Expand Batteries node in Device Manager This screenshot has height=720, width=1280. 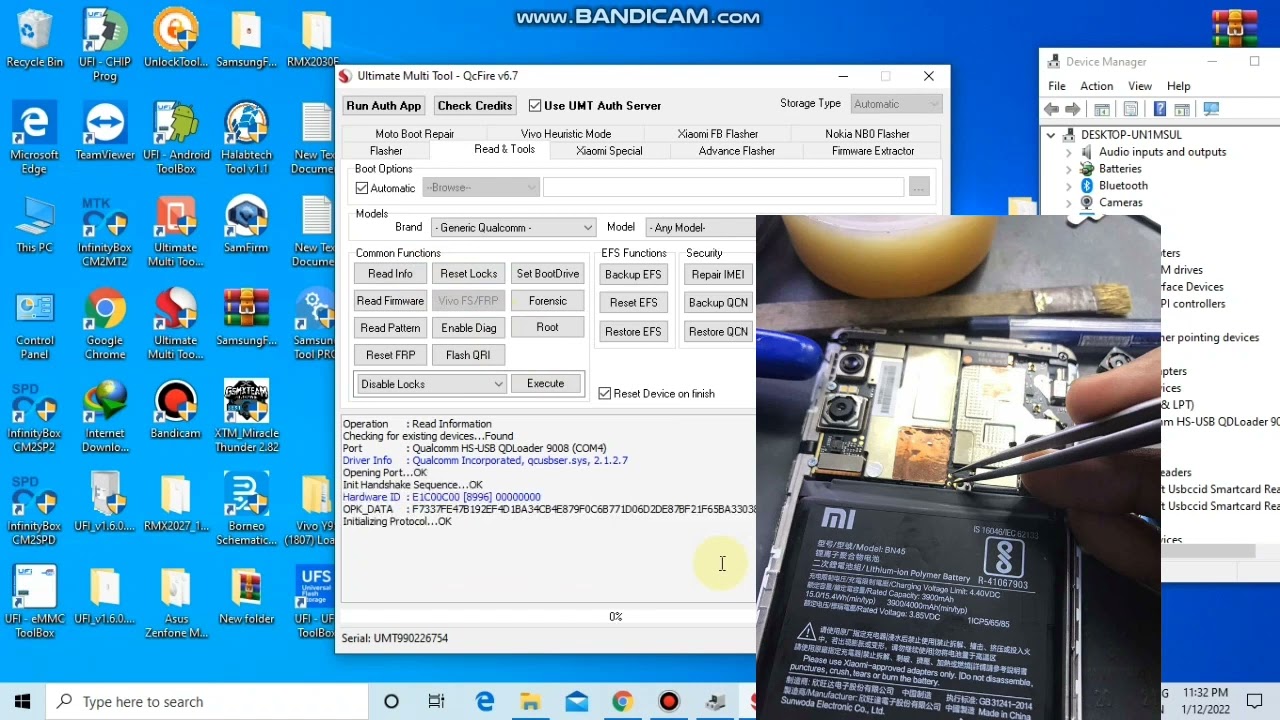point(1068,169)
